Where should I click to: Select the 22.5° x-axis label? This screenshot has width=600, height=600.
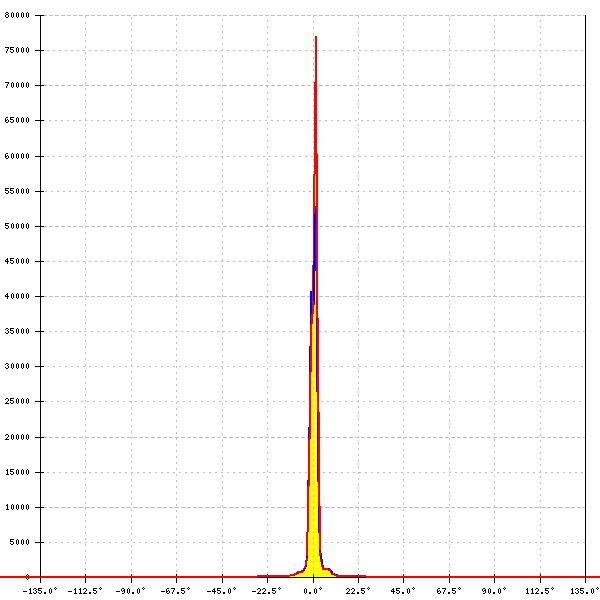tap(358, 591)
